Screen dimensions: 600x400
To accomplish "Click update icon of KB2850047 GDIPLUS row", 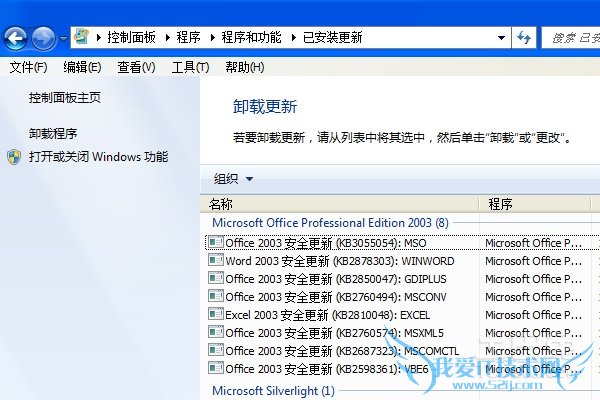I will pyautogui.click(x=216, y=278).
